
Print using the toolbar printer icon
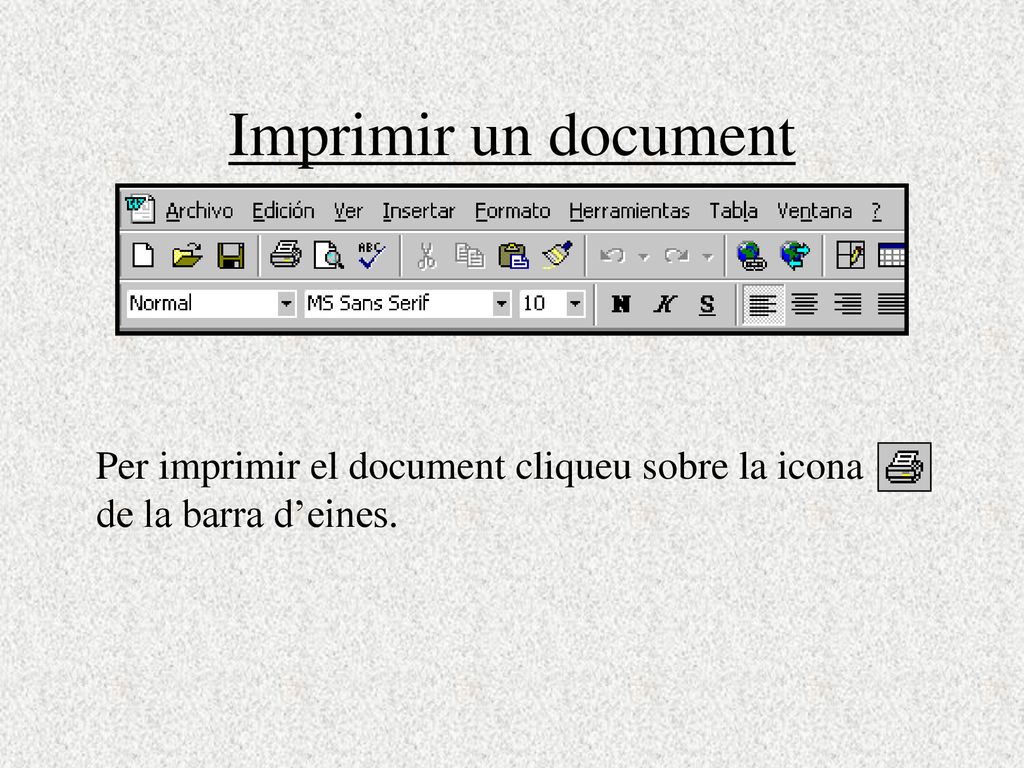tap(285, 255)
